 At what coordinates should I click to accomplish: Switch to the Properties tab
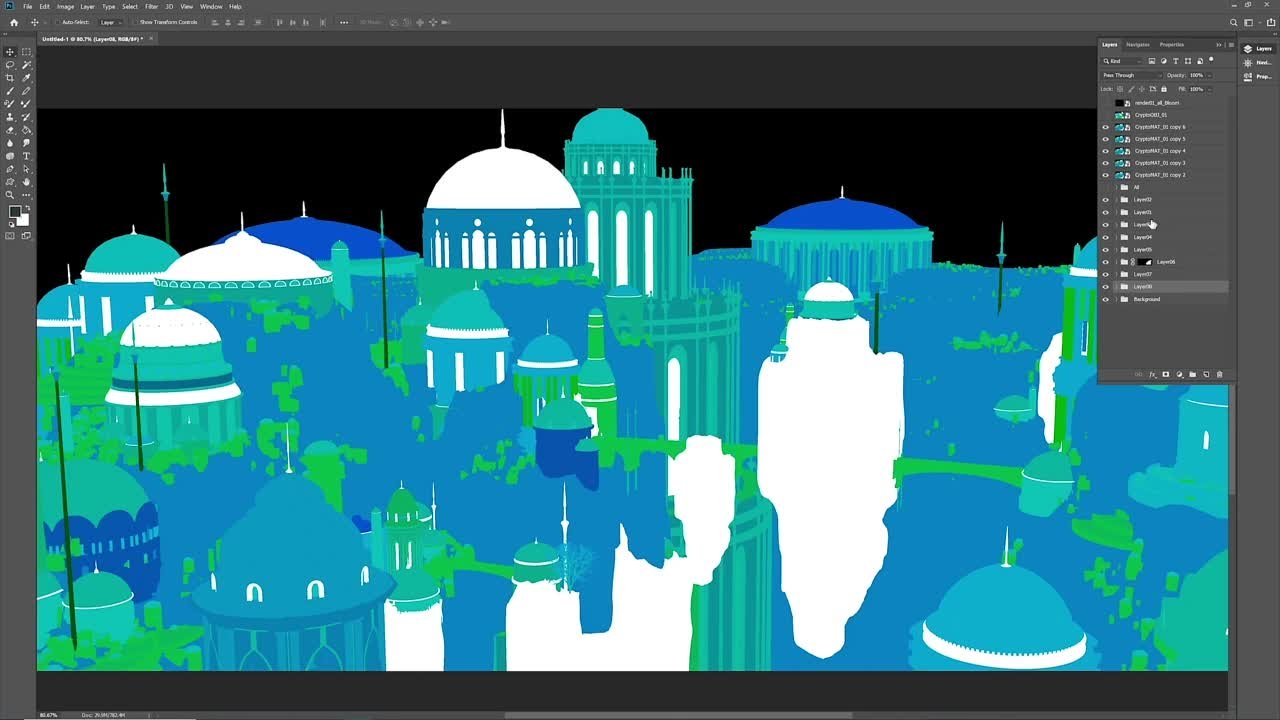(1172, 45)
